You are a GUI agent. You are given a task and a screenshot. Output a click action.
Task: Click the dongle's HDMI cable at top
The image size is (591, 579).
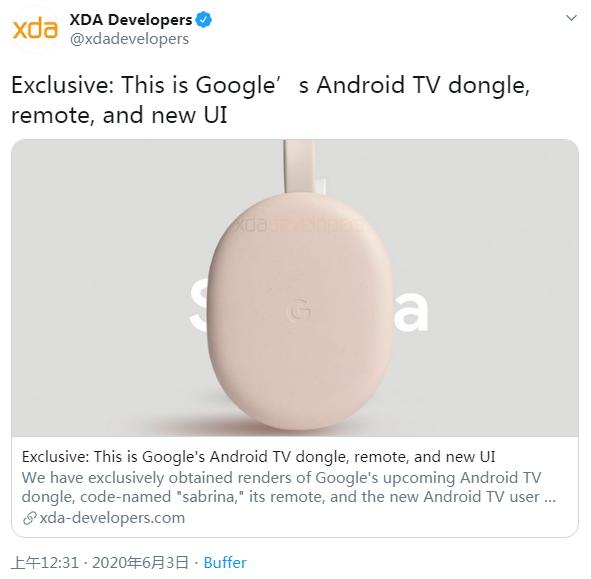click(x=300, y=168)
